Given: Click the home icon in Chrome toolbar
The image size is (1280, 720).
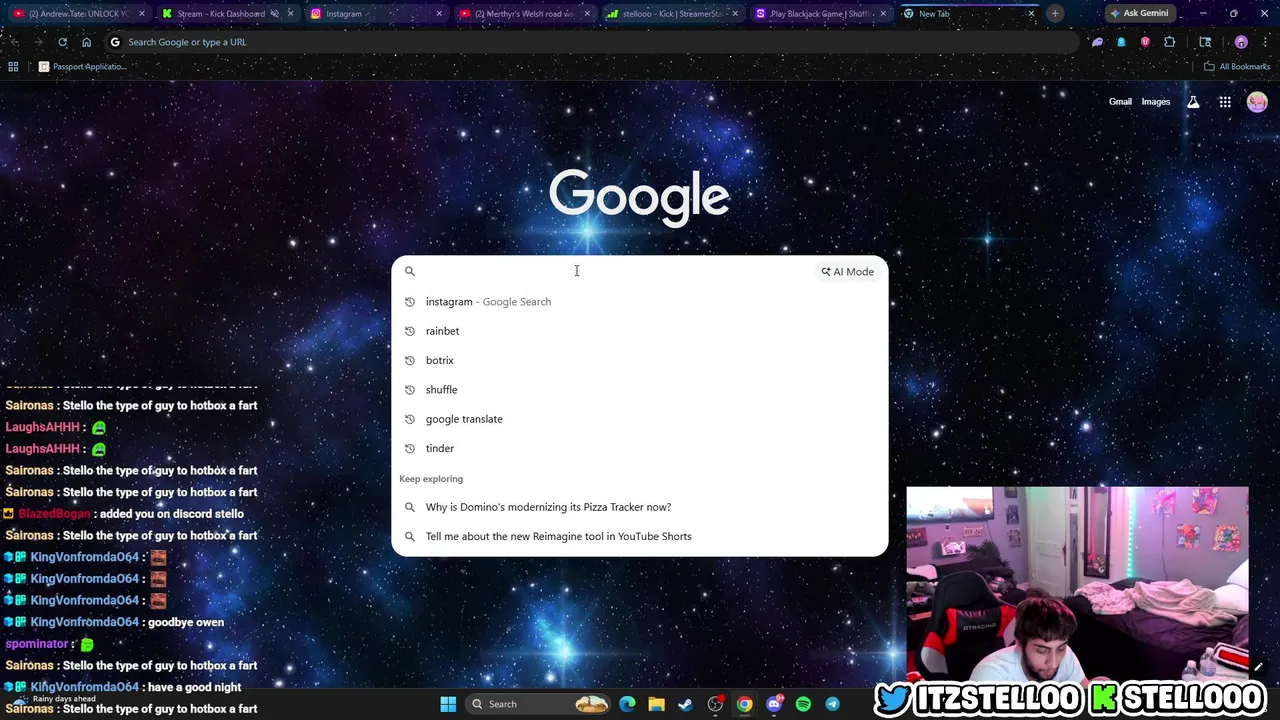Looking at the screenshot, I should coord(86,42).
